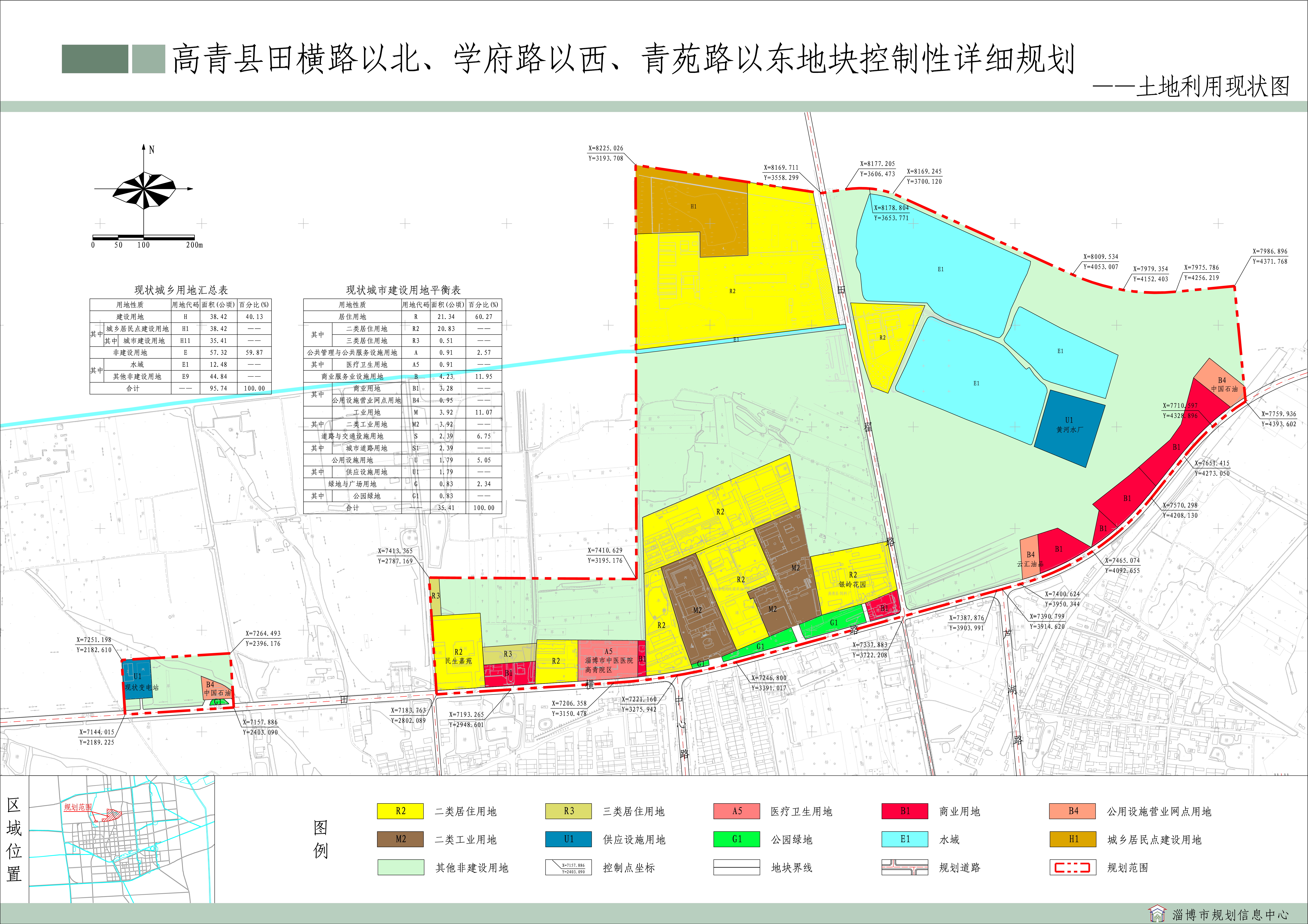Click the 供应设施用地 legend text
This screenshot has width=1308, height=924.
pyautogui.click(x=634, y=840)
